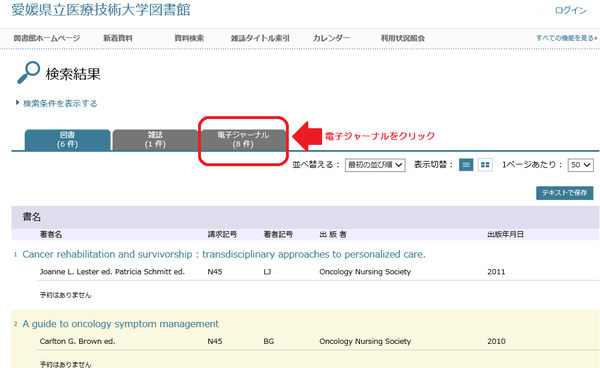
Task: Click the 愛媛県立医療技術大学図書館 header title
Action: point(101,10)
